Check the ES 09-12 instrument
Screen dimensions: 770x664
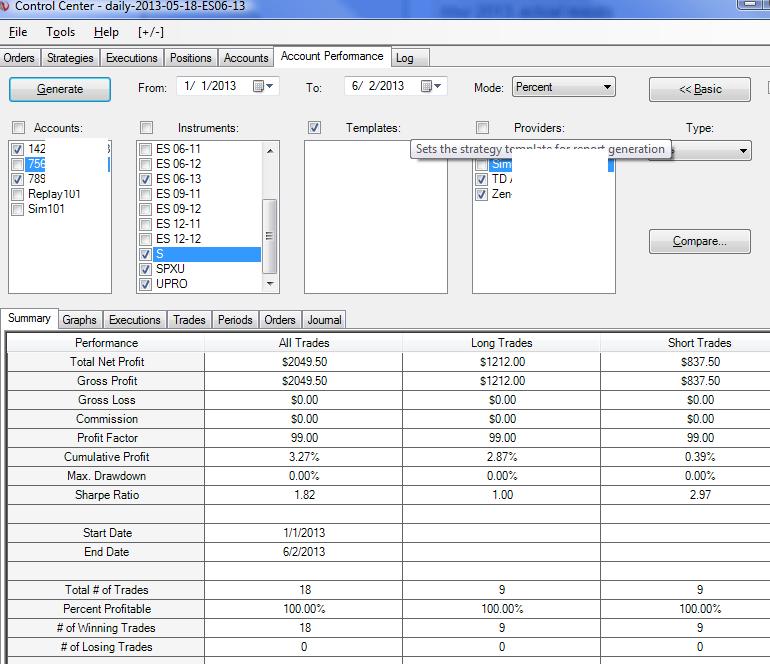tap(145, 209)
